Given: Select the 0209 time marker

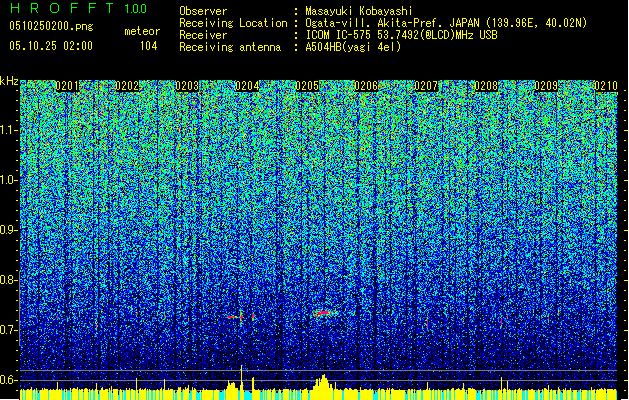Looking at the screenshot, I should click(x=546, y=86).
